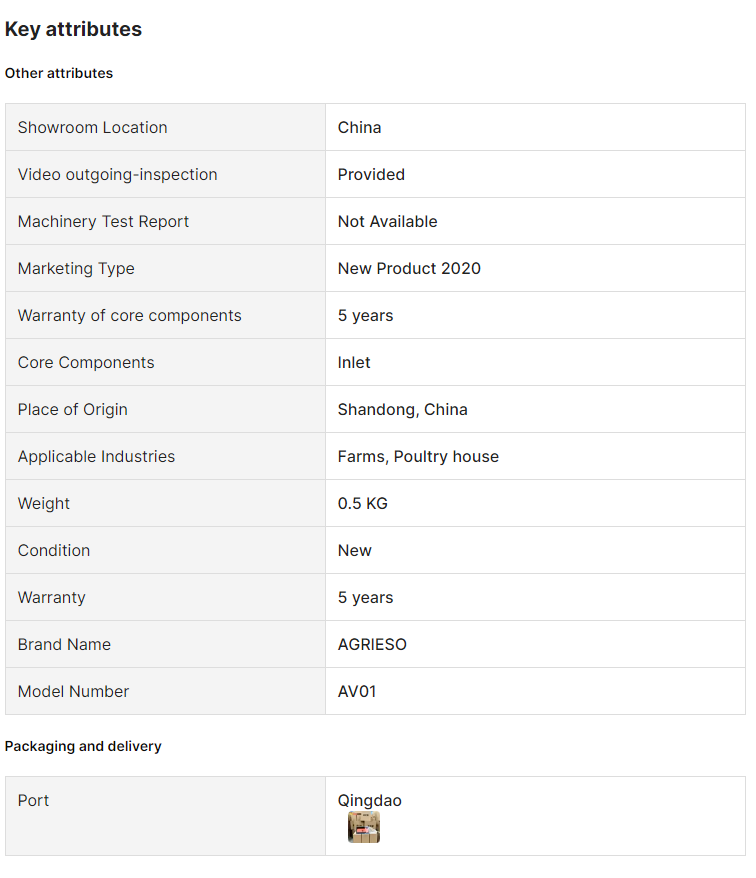756x878 pixels.
Task: Select Farms, Poultry house value
Action: coord(418,457)
